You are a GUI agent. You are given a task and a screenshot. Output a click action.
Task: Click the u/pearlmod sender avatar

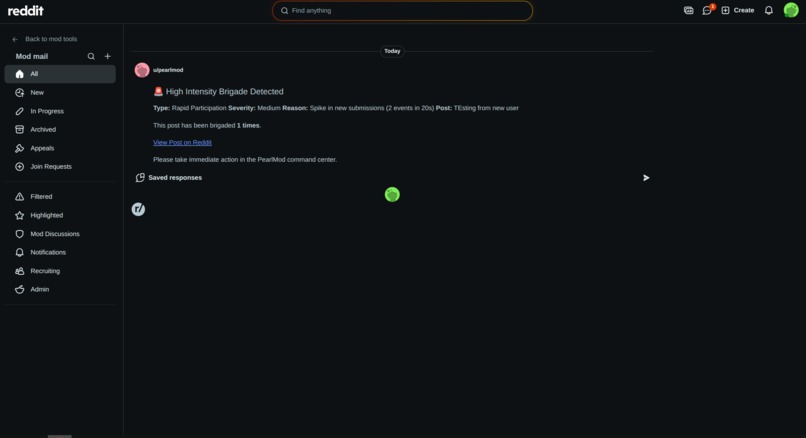(x=142, y=70)
